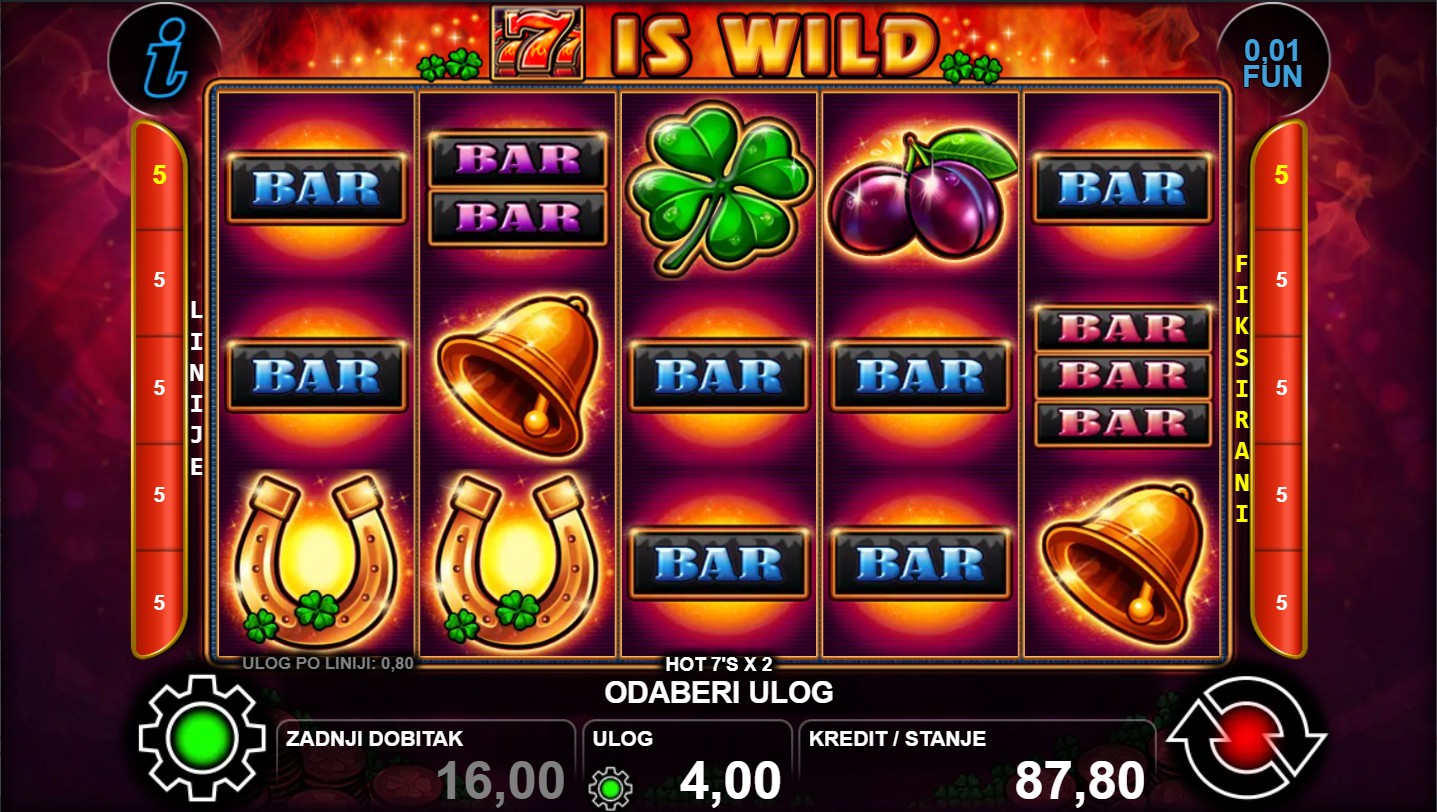Click the ODABERI ULOG text

pos(719,692)
